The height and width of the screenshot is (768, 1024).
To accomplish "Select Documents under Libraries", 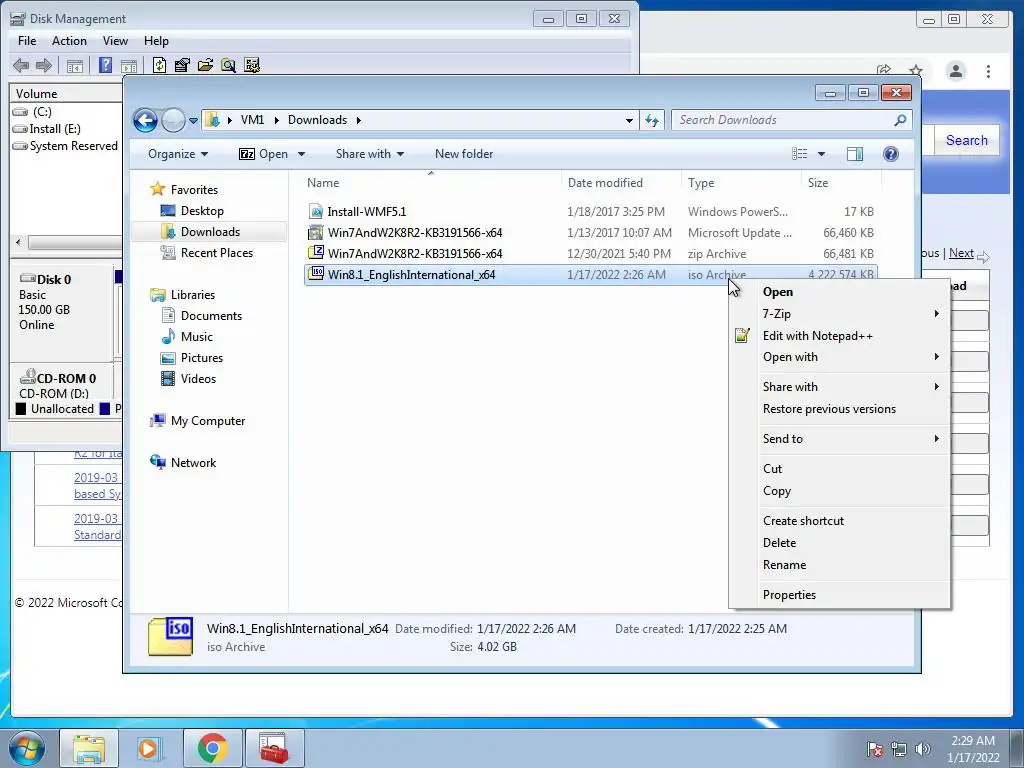I will tap(211, 316).
